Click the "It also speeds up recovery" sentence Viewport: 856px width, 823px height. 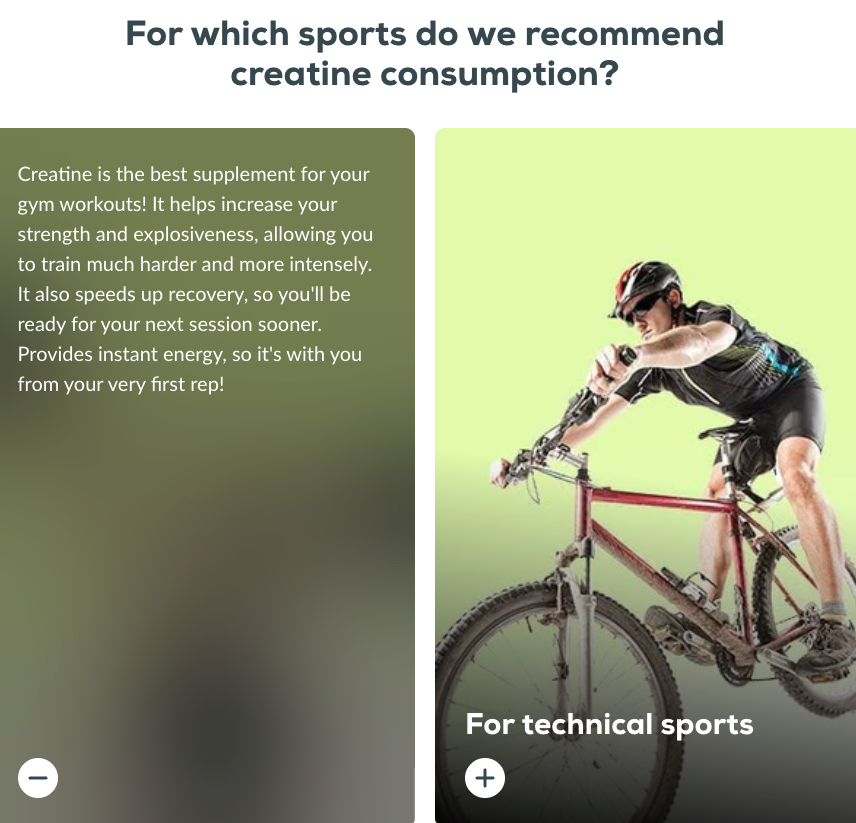[x=183, y=309]
